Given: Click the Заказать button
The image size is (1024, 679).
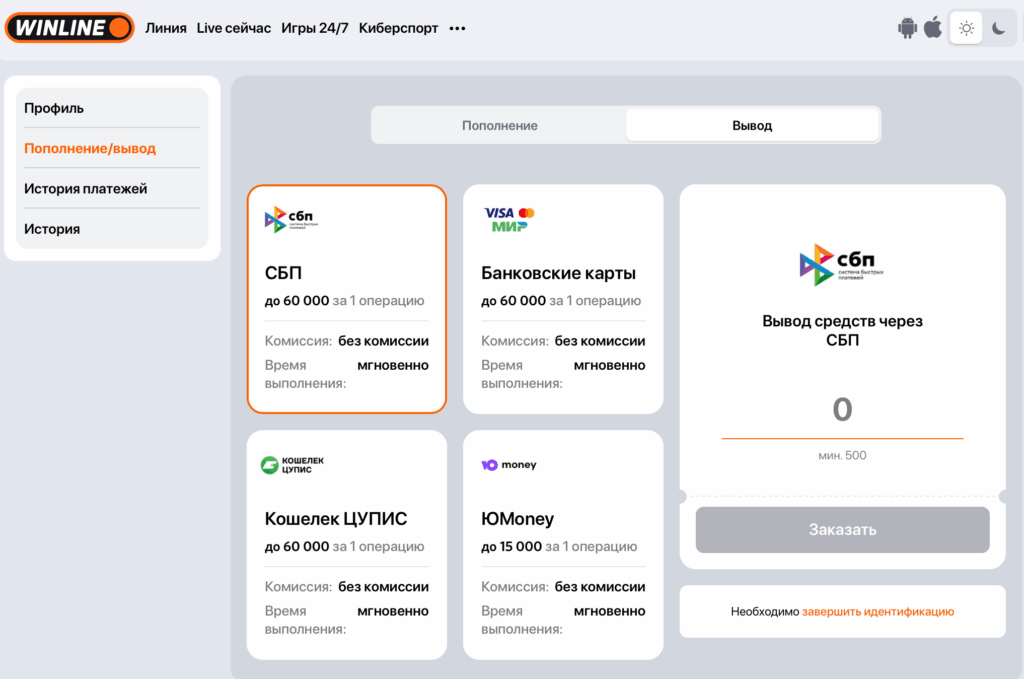Looking at the screenshot, I should 842,529.
